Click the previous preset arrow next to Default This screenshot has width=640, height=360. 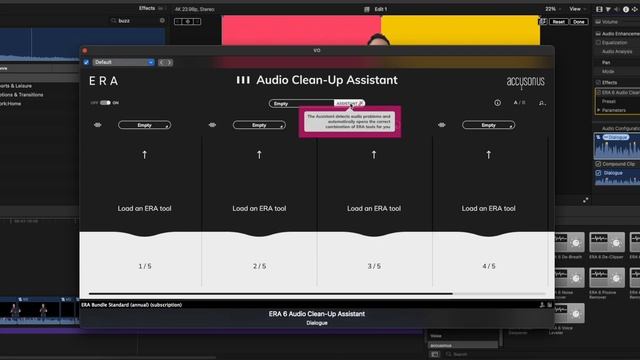point(162,62)
